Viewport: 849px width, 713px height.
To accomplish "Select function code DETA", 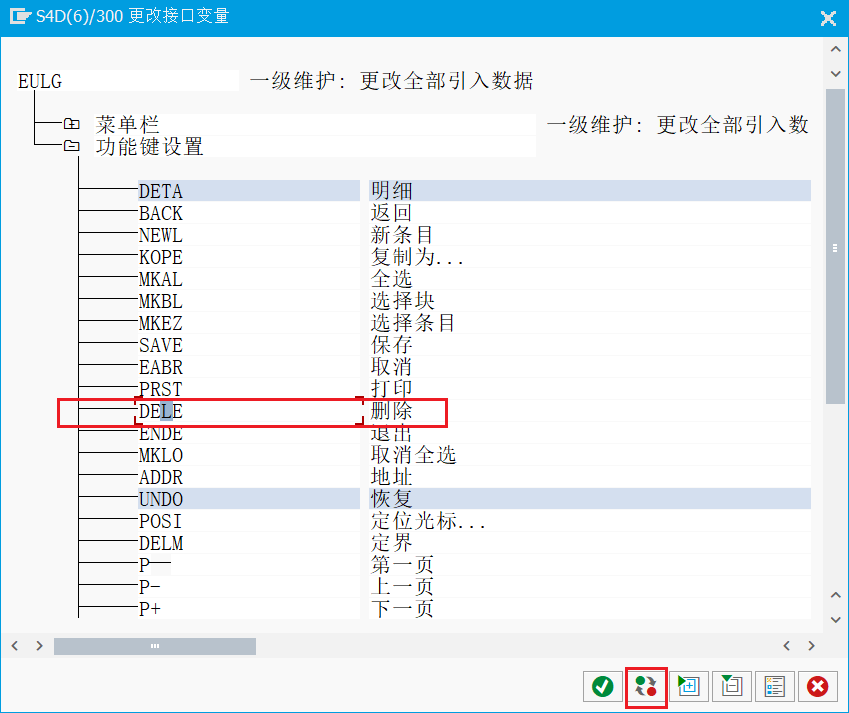I will (x=161, y=191).
